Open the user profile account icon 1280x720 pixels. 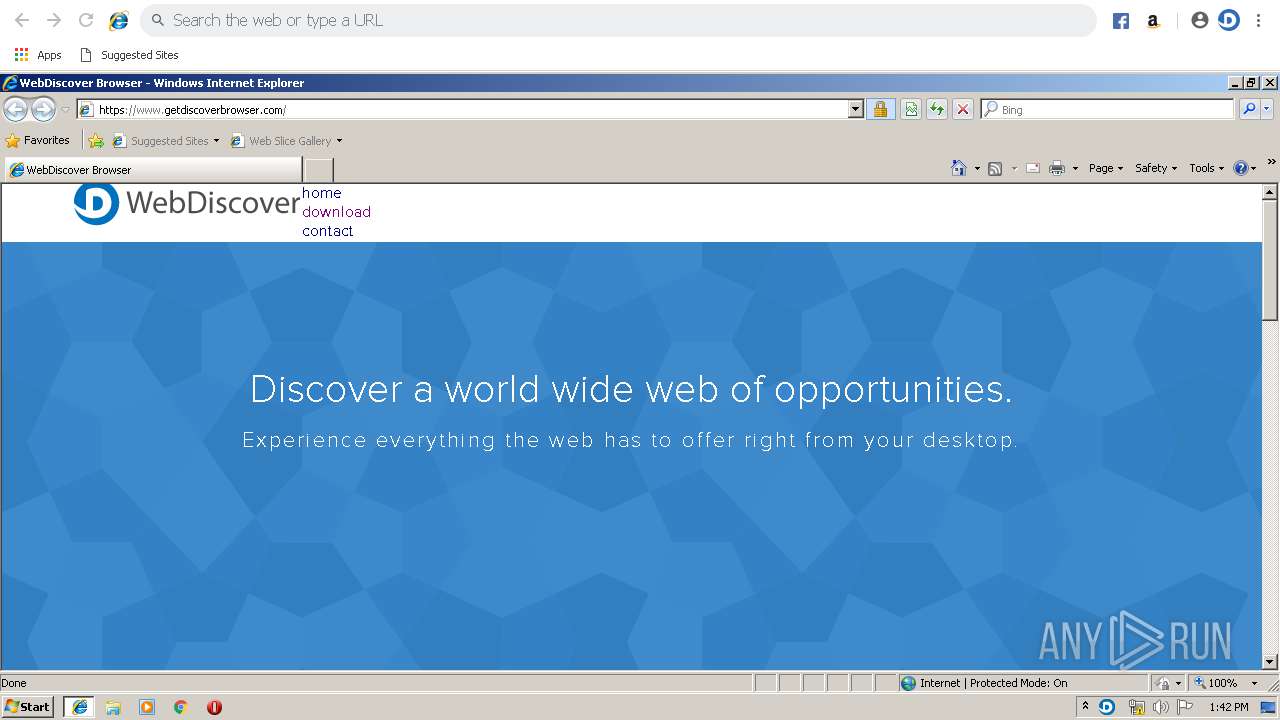1200,20
